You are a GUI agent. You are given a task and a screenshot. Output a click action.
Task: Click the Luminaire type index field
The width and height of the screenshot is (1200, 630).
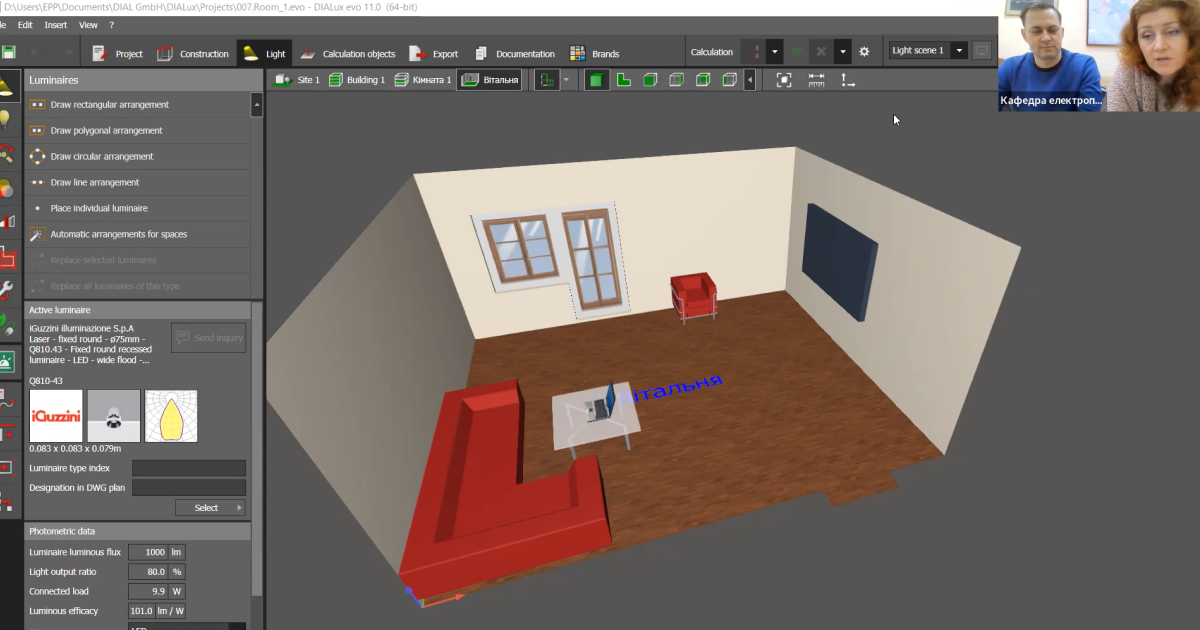[188, 468]
